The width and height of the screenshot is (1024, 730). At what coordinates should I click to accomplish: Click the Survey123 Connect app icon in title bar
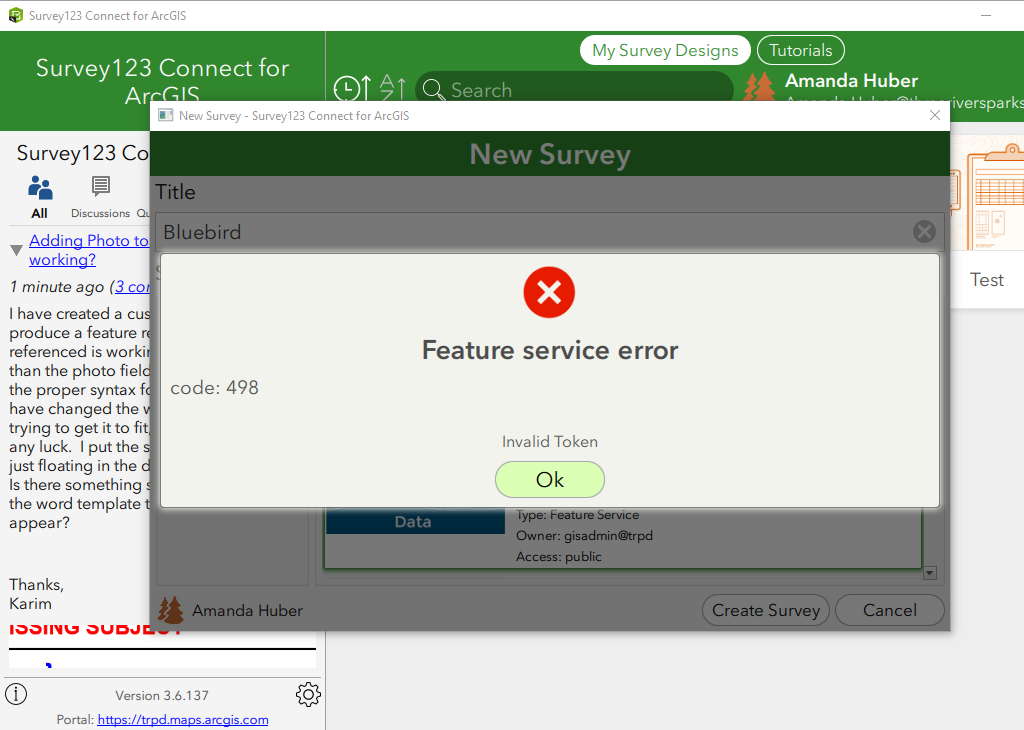point(16,15)
